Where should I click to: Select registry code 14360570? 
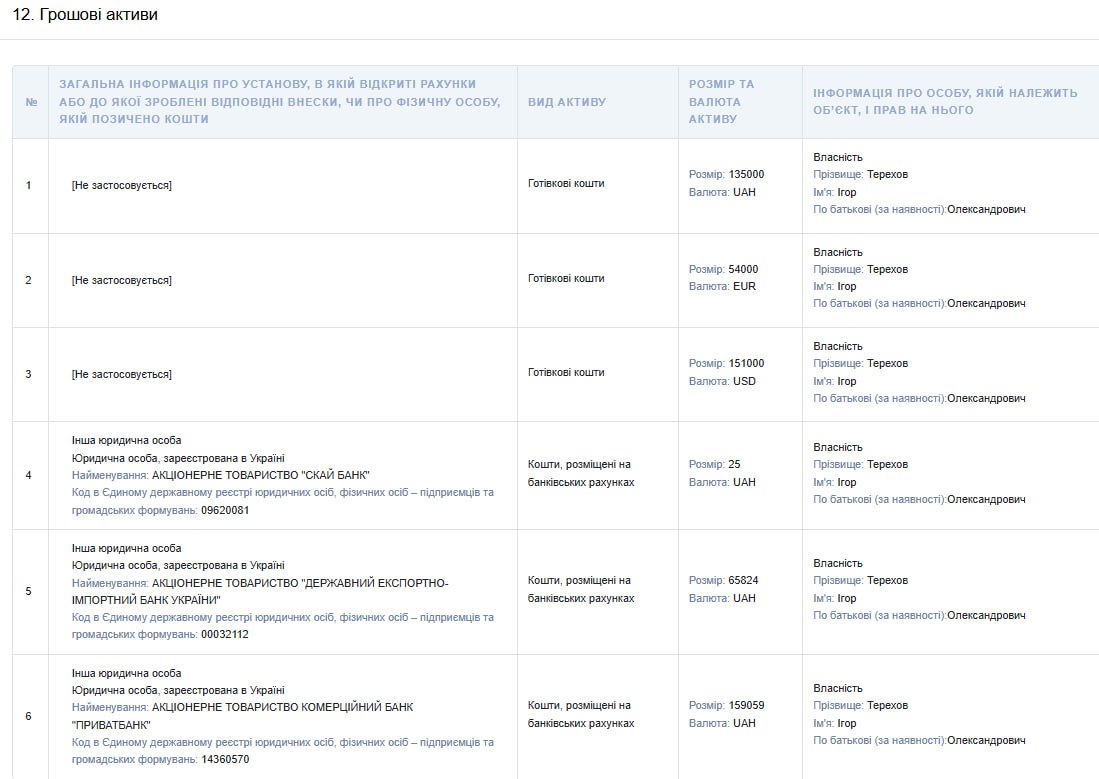pyautogui.click(x=225, y=759)
